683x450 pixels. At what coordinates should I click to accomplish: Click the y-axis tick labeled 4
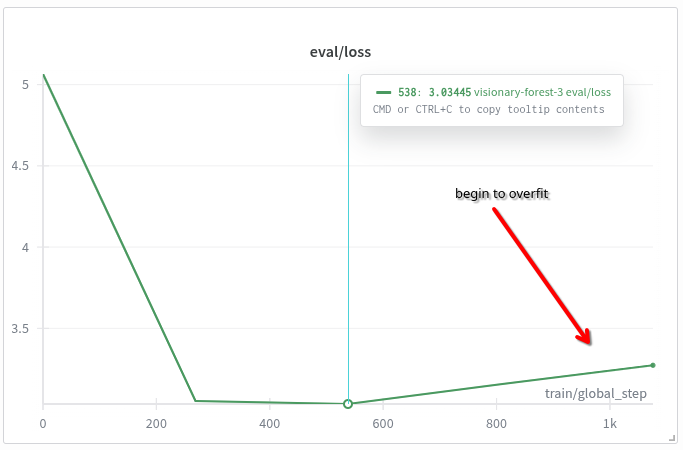pyautogui.click(x=24, y=248)
